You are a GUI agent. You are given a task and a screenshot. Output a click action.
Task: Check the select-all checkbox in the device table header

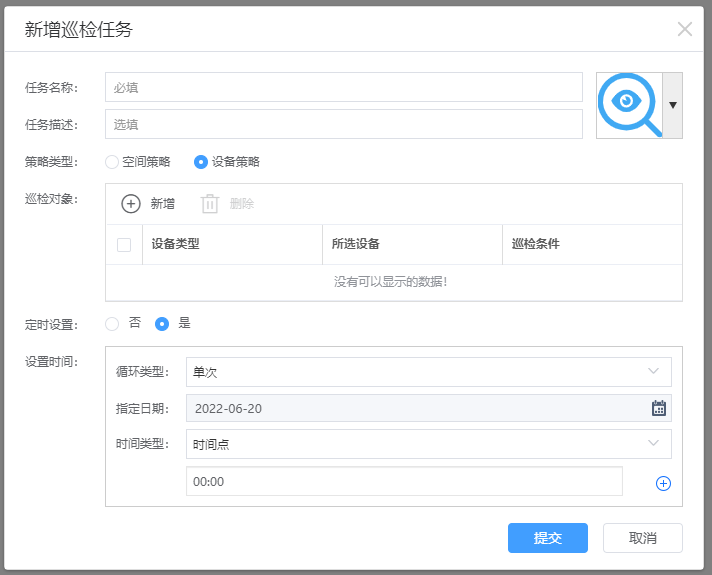(124, 245)
